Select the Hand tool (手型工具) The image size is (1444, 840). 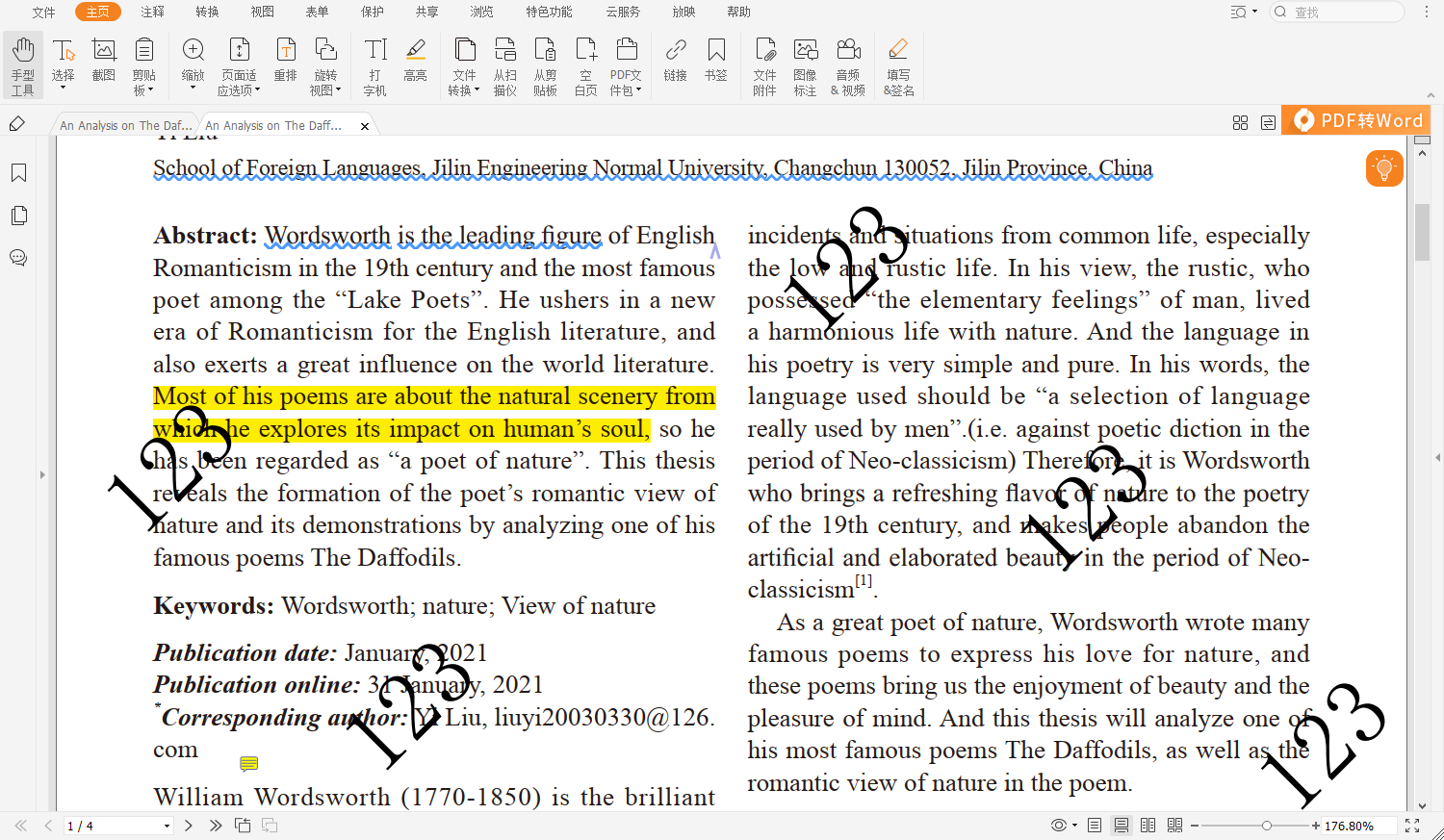[x=22, y=65]
